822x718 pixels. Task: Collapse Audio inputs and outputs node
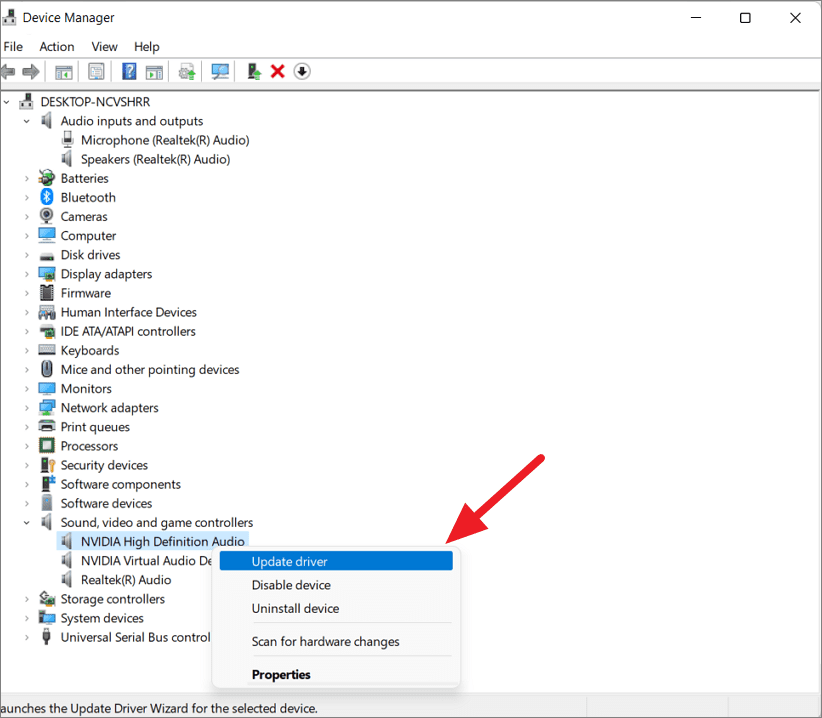pos(26,121)
